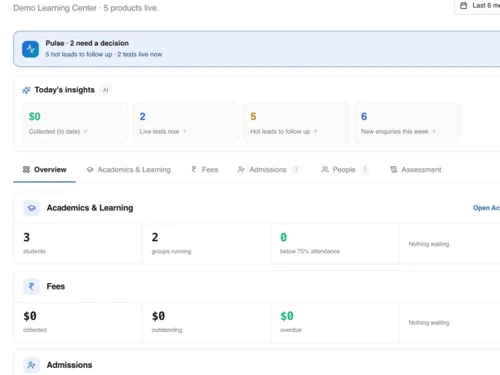Image resolution: width=500 pixels, height=375 pixels.
Task: Click the person-plus icon in Admissions tab
Action: pos(241,169)
